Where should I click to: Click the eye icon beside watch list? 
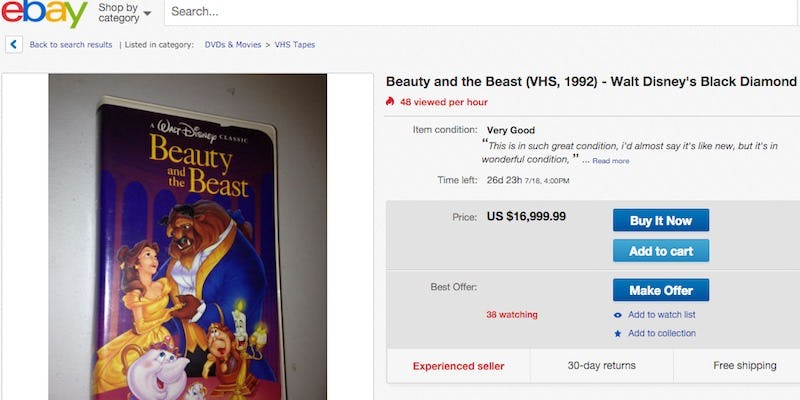pos(617,315)
